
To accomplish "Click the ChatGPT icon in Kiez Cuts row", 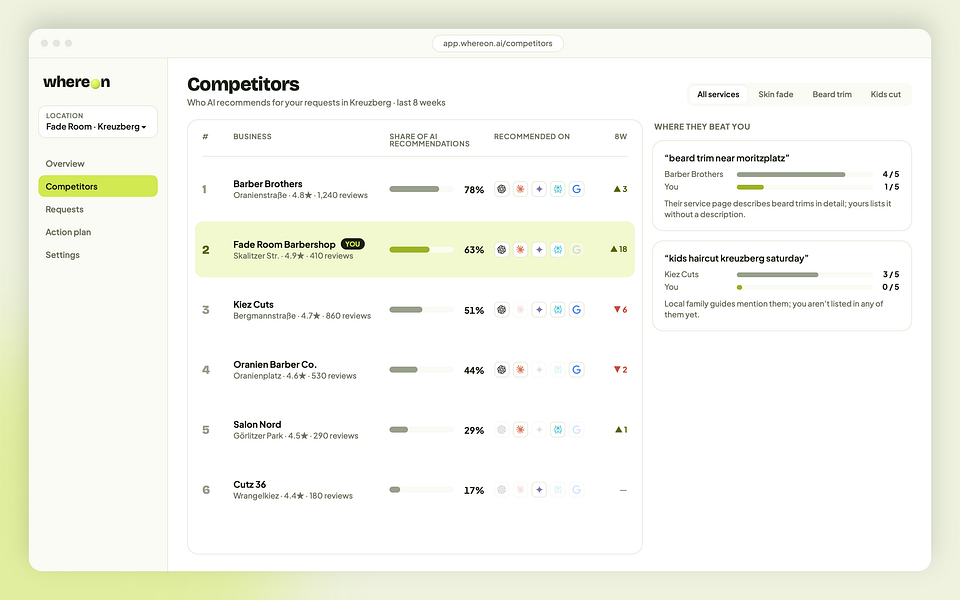I will (501, 310).
